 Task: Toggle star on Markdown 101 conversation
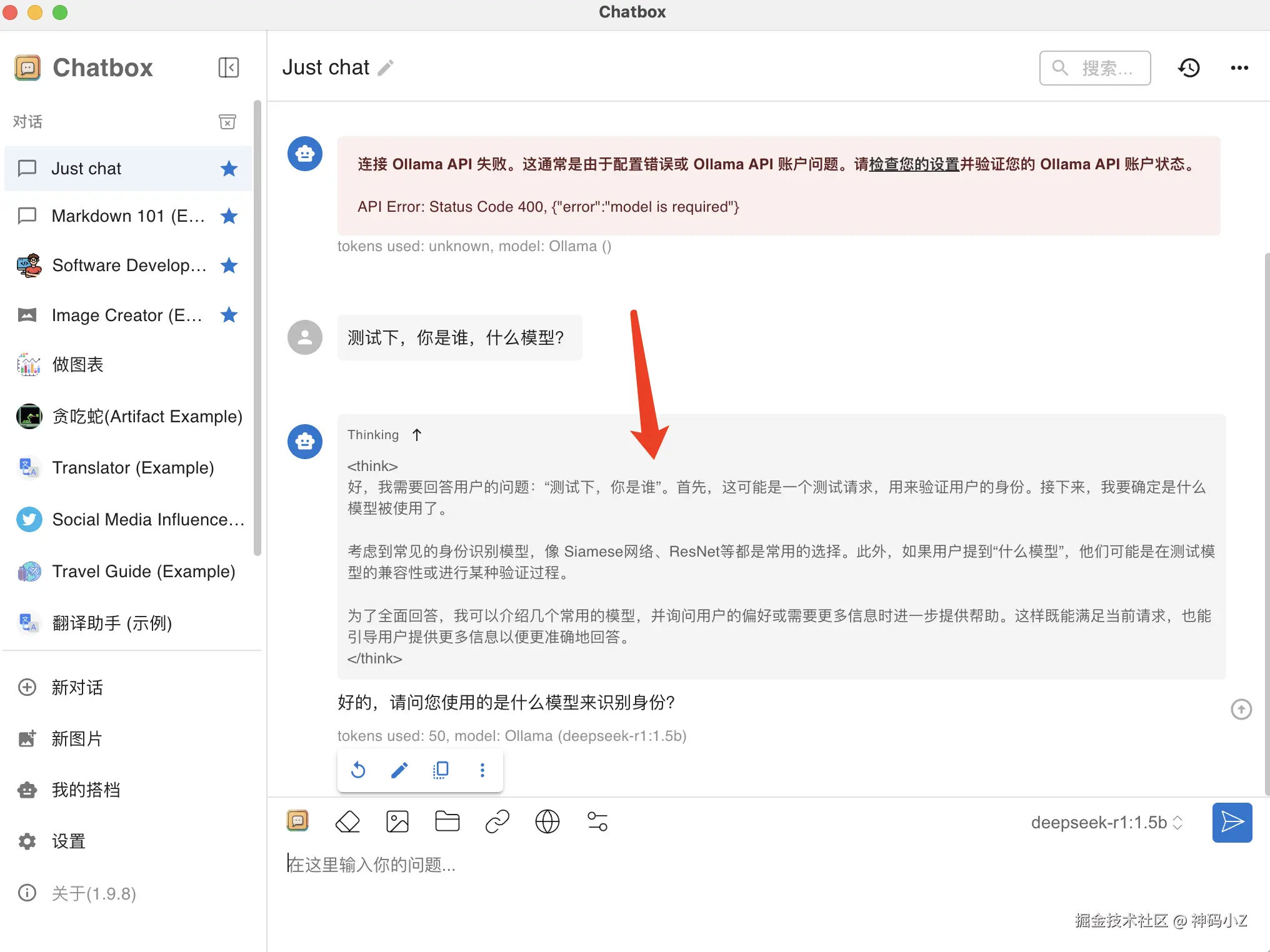[229, 216]
